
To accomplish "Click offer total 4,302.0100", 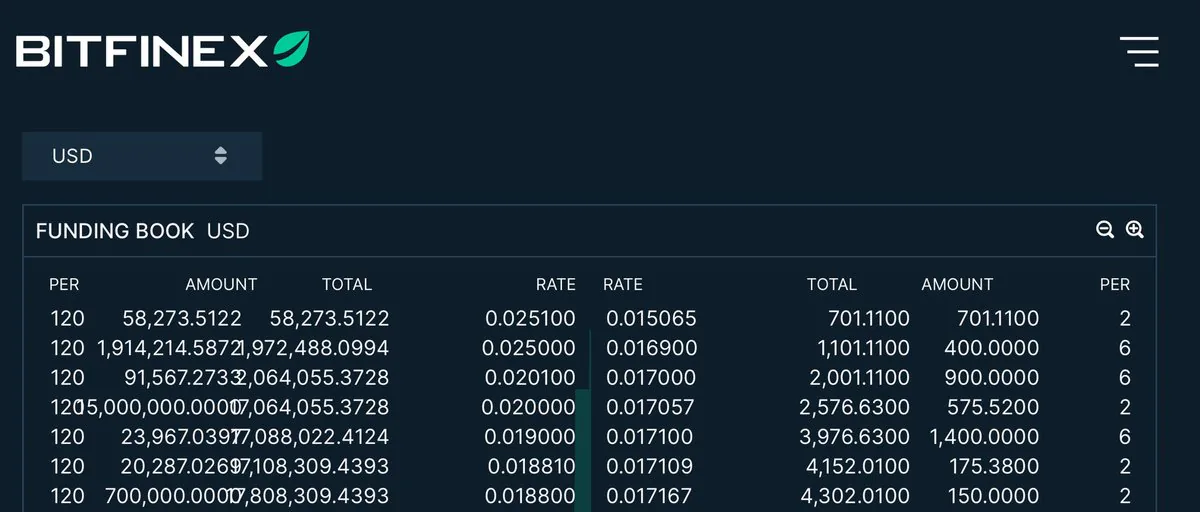I will [x=856, y=496].
